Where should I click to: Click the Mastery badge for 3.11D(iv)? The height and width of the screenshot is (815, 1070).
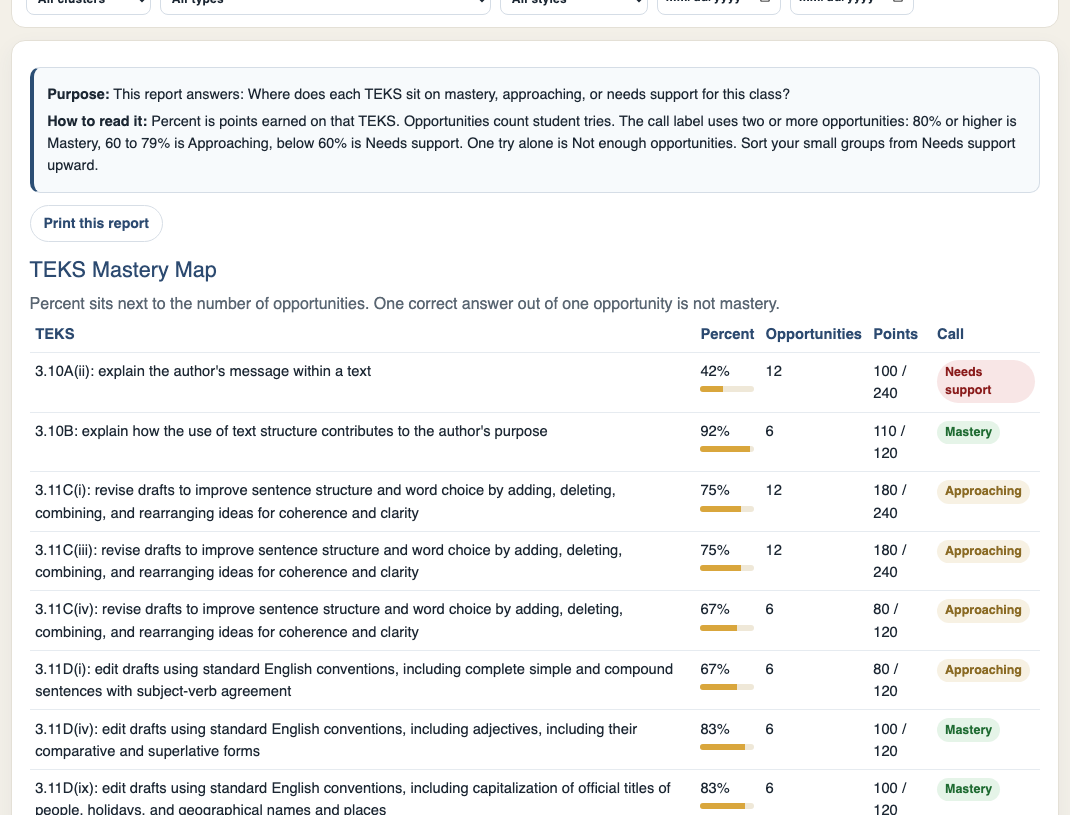pyautogui.click(x=968, y=730)
